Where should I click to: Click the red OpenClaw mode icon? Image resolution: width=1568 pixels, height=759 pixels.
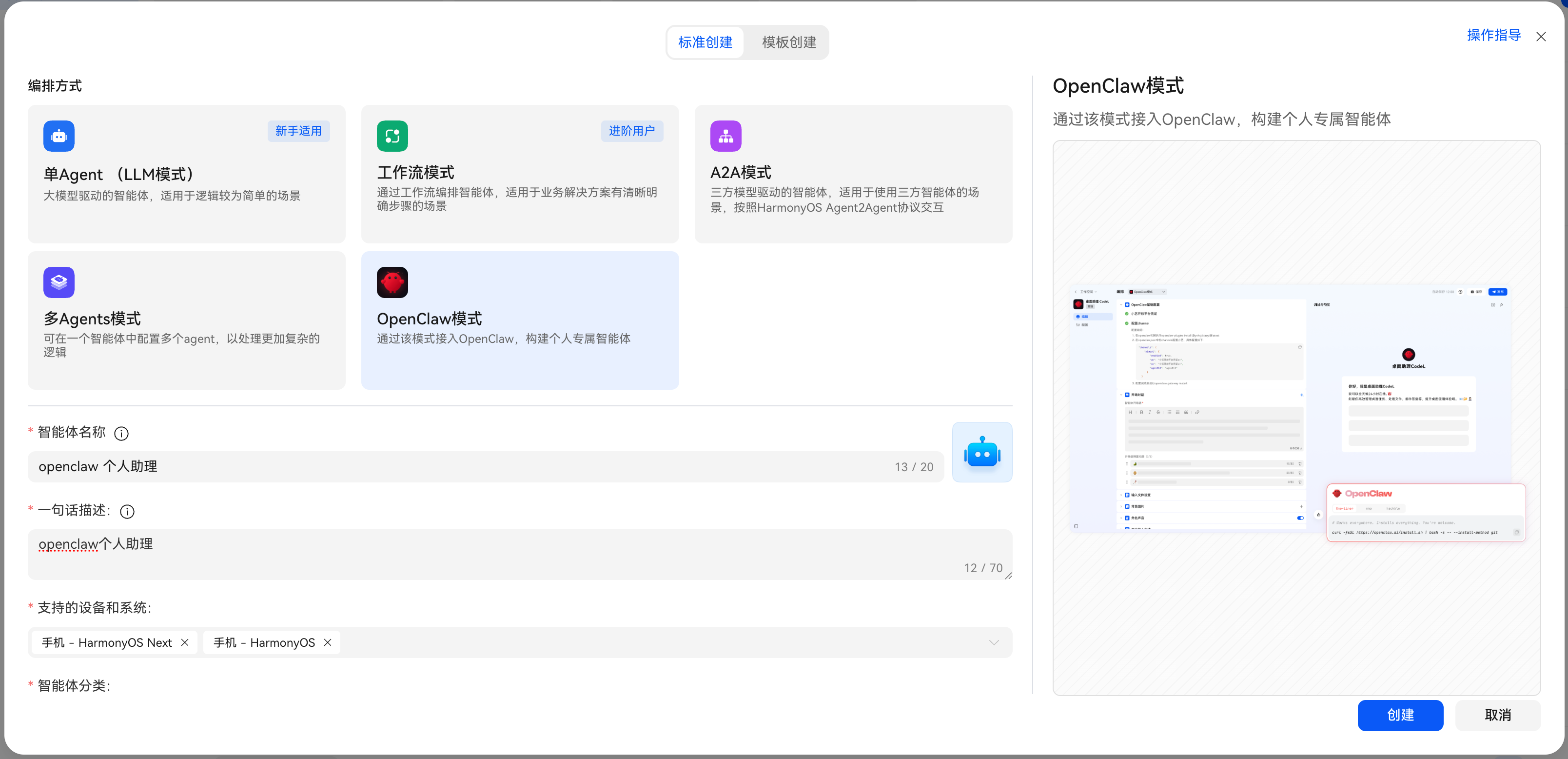pos(392,282)
